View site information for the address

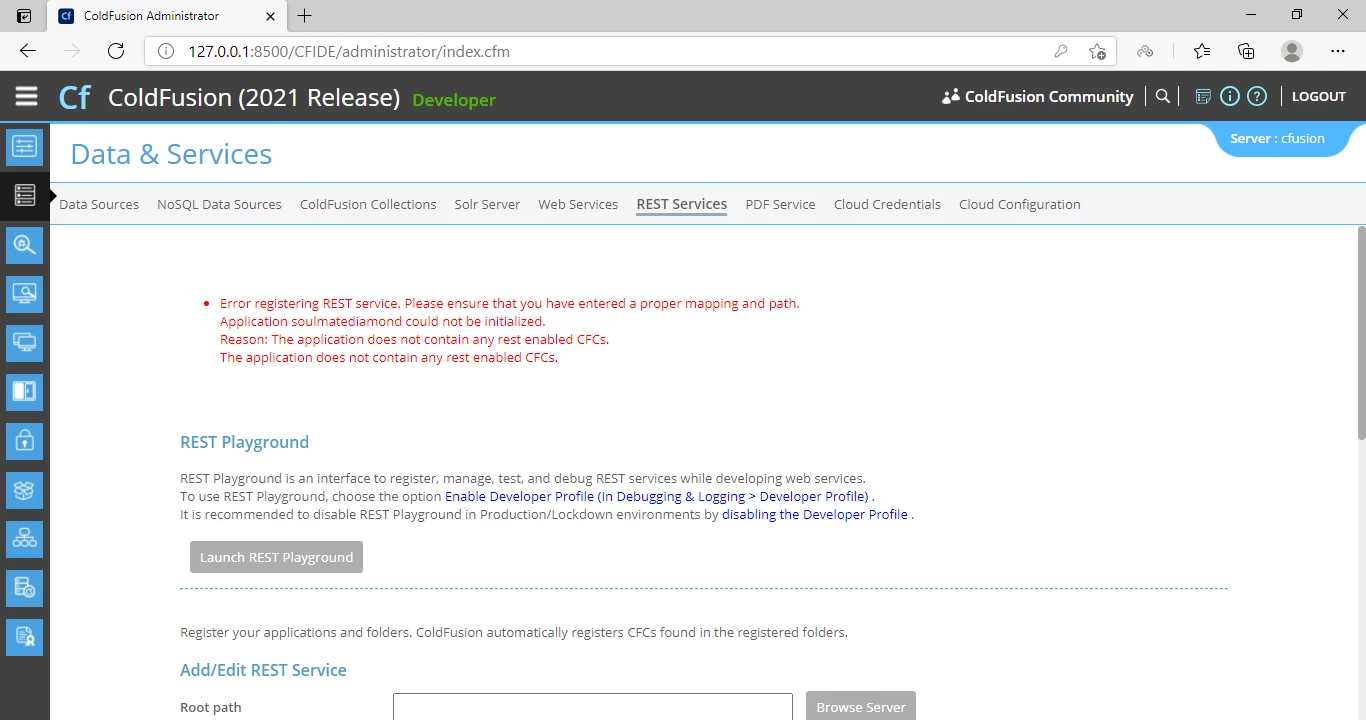tap(167, 51)
